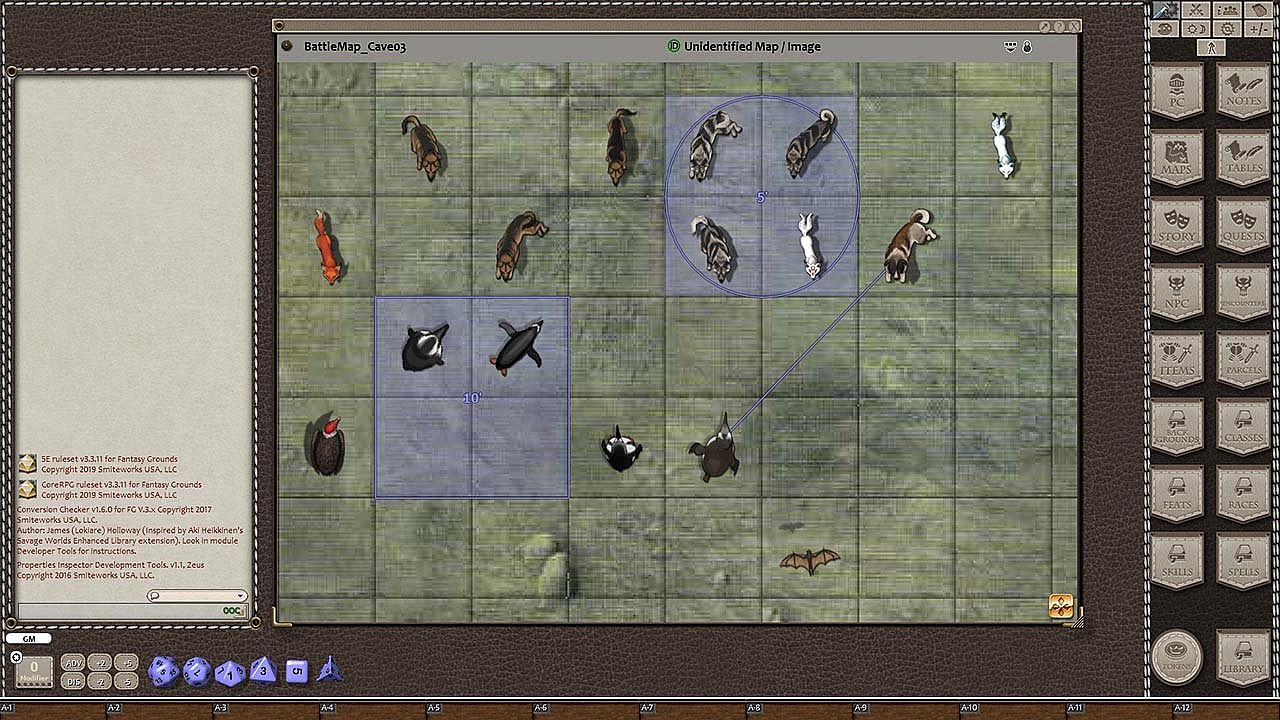Open the PC characters sidebar button
The image size is (1280, 720).
1177,92
